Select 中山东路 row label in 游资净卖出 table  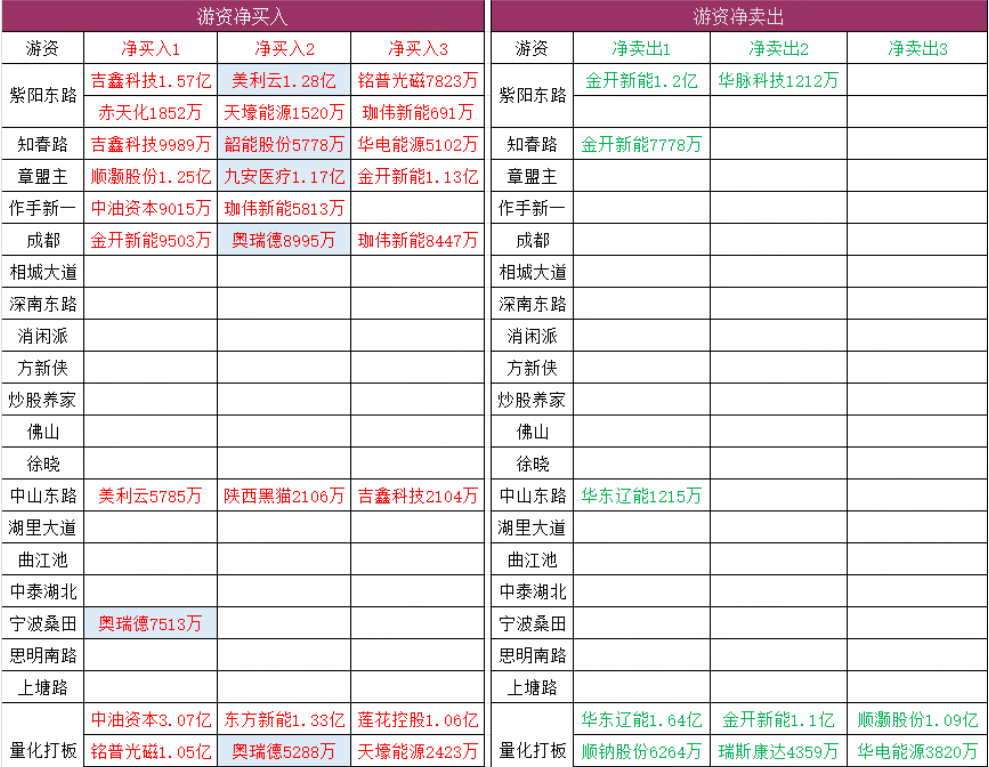click(x=532, y=496)
